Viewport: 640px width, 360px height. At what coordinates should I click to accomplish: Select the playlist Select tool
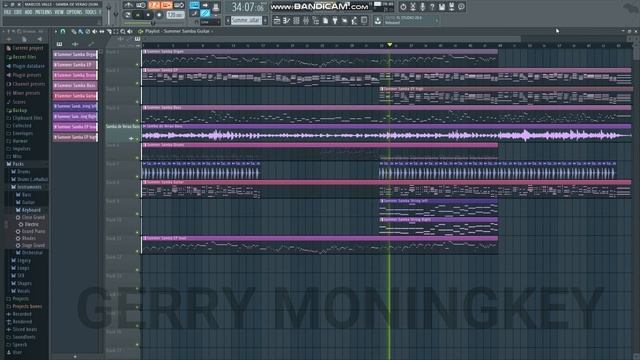[x=116, y=31]
